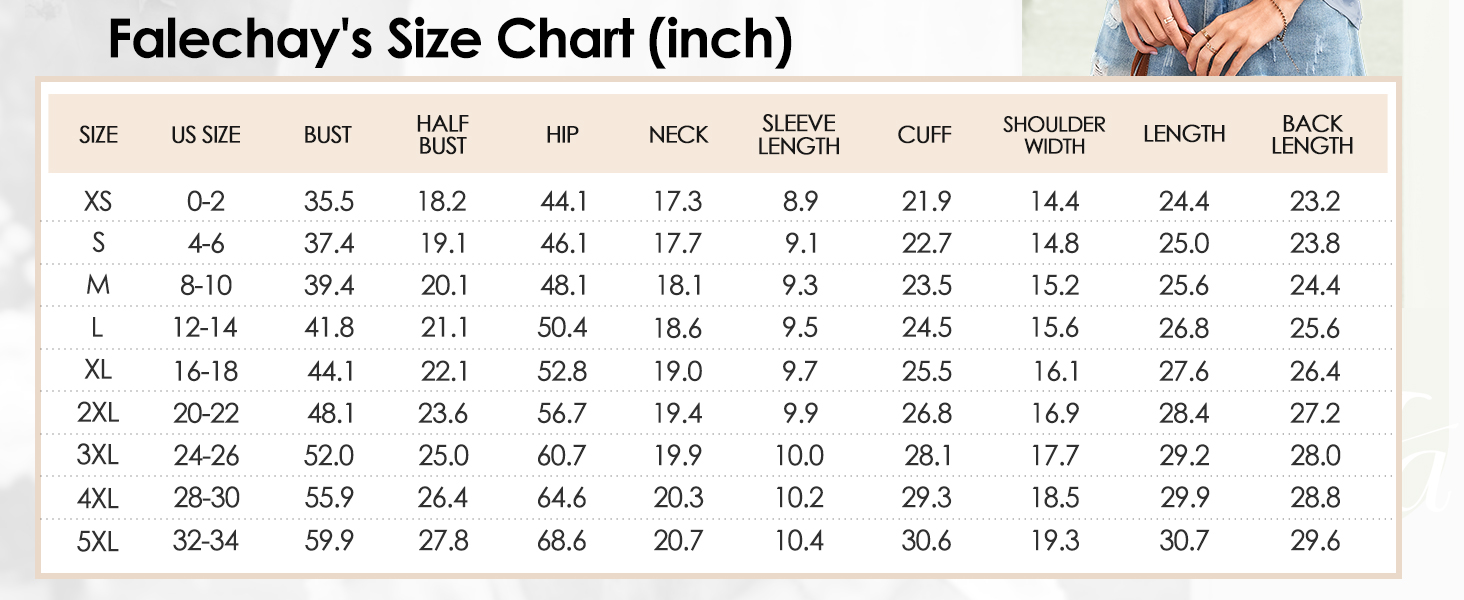Click the BACK LENGTH column header

pyautogui.click(x=1312, y=135)
